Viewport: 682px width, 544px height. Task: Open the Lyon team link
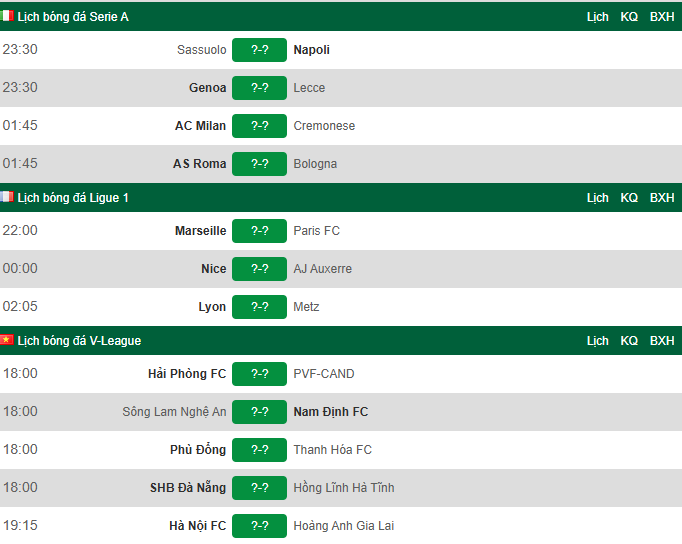pyautogui.click(x=212, y=307)
